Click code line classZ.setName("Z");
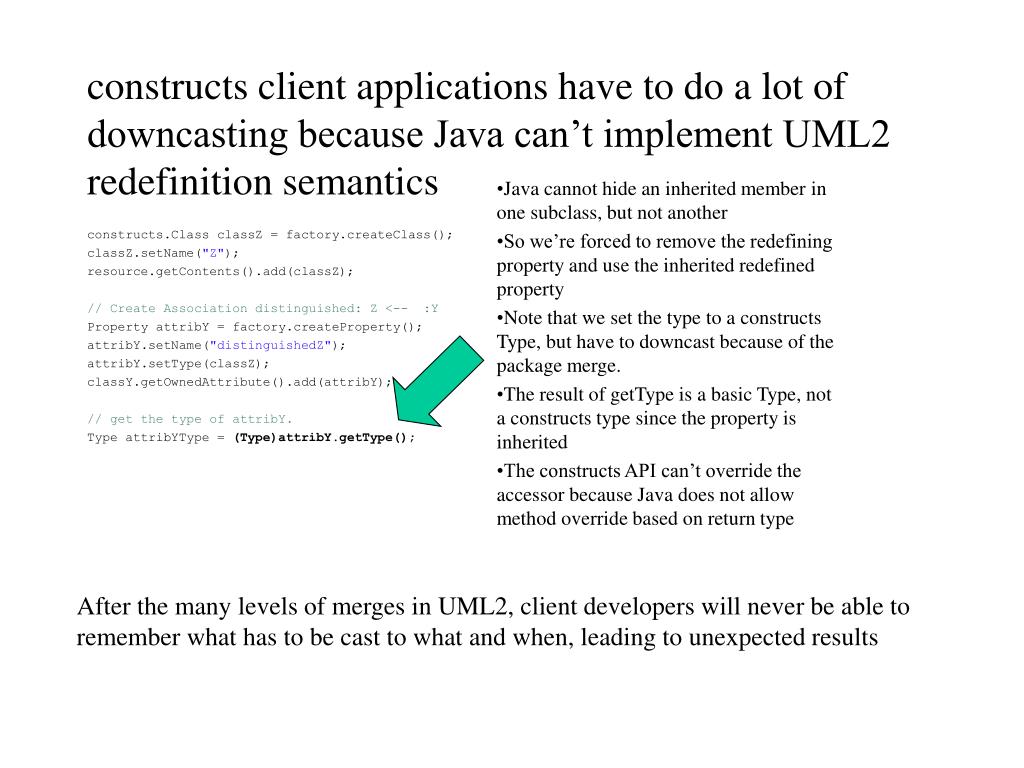Image resolution: width=1024 pixels, height=768 pixels. pos(163,253)
